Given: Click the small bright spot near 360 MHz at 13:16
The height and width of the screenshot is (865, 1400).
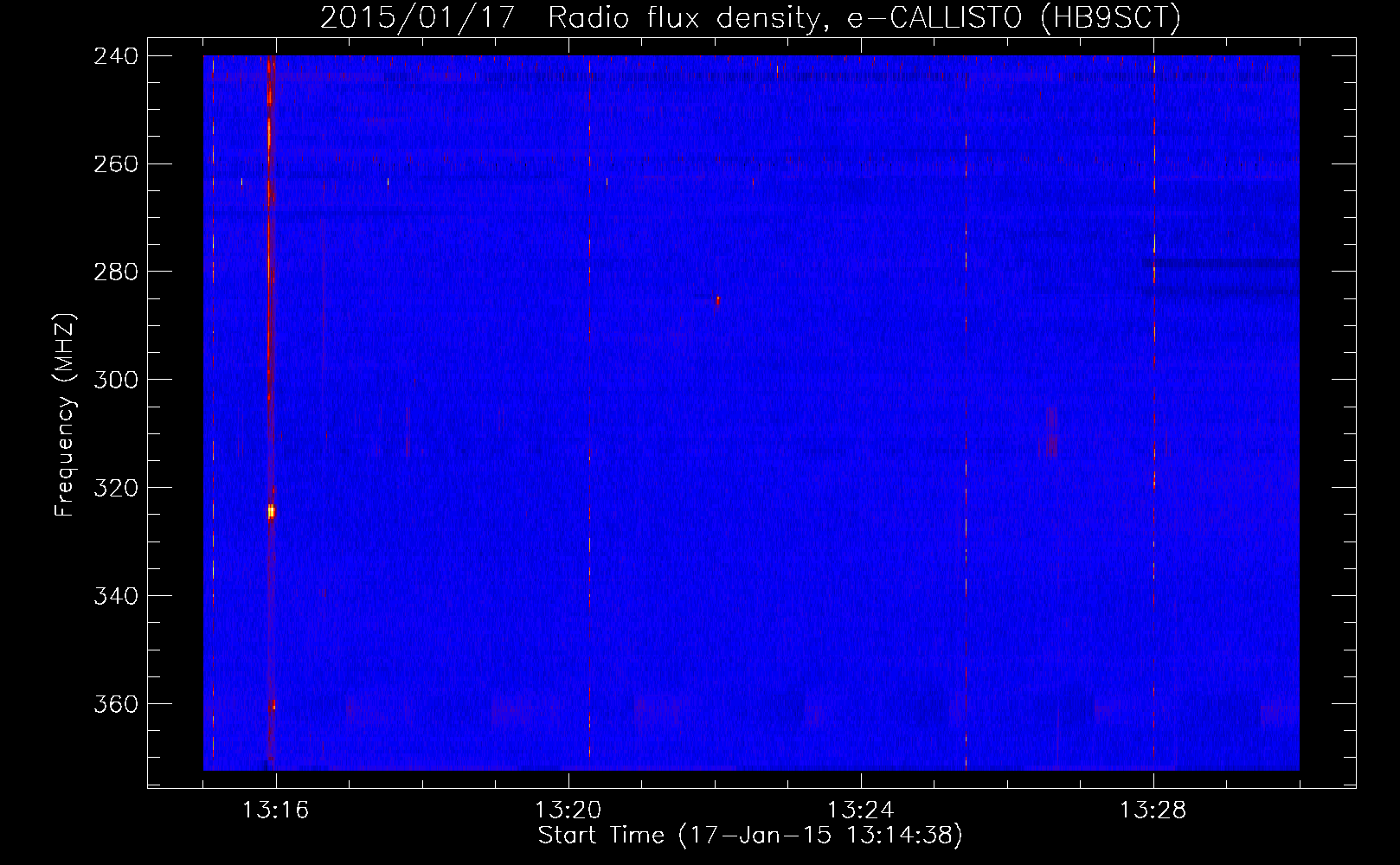Looking at the screenshot, I should click(x=273, y=707).
